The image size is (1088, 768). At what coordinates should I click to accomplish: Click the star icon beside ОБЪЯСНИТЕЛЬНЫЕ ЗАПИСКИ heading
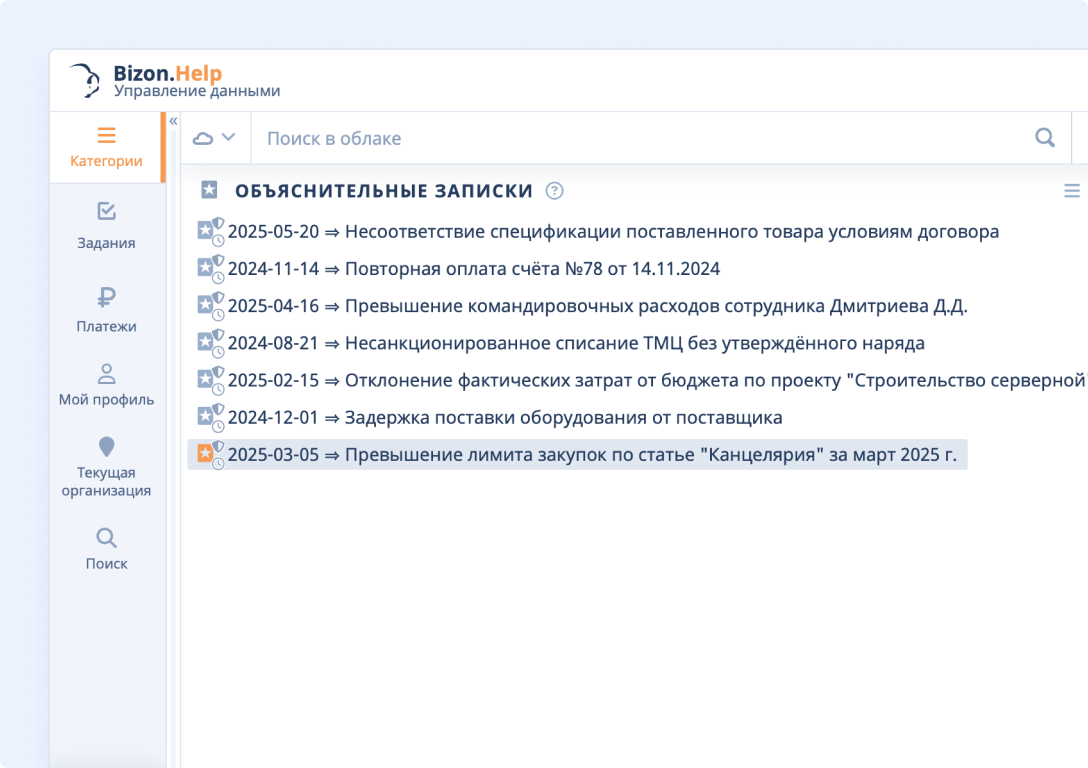210,189
